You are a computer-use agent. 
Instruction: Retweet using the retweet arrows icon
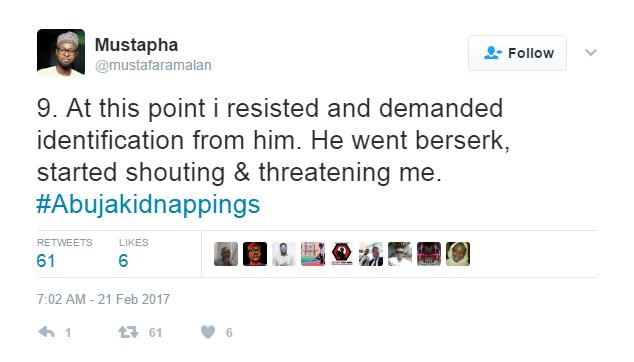[129, 332]
